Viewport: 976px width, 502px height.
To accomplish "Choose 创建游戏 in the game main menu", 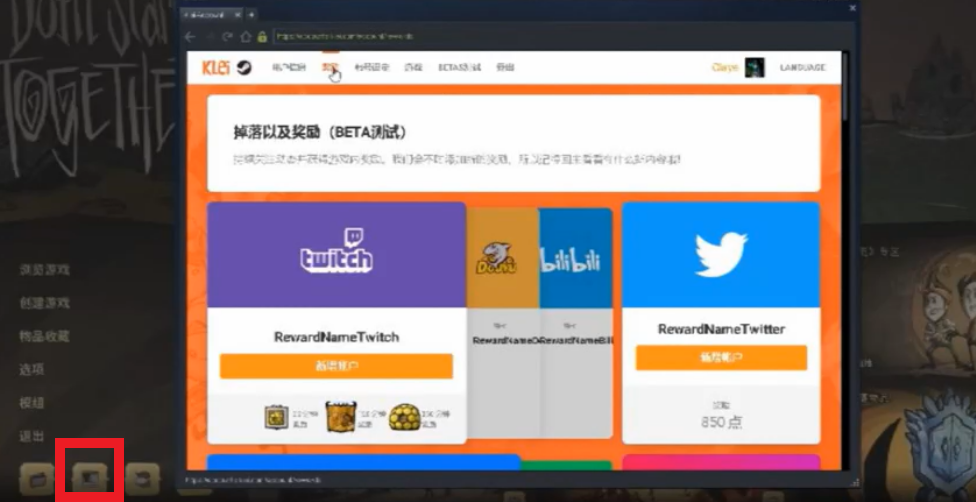I will click(x=44, y=303).
